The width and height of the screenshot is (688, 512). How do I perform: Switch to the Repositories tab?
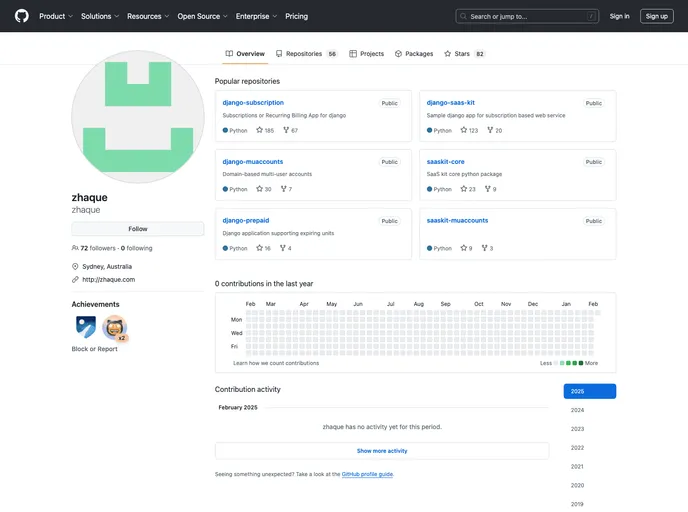(306, 54)
